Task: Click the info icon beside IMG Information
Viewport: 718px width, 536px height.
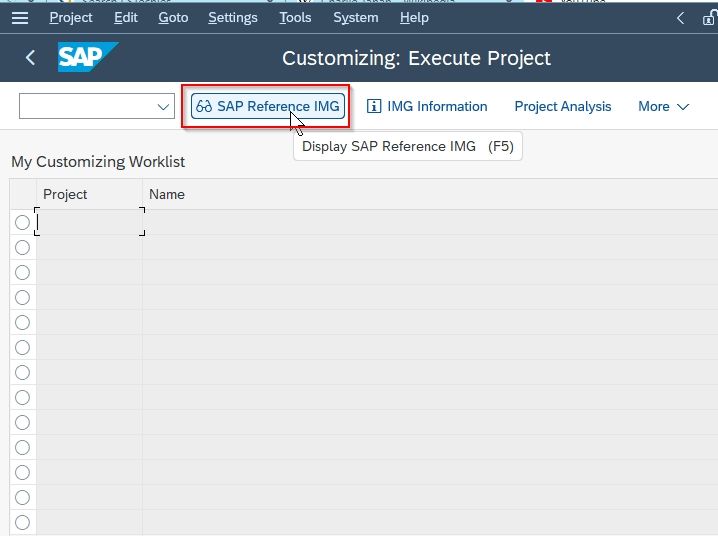Action: [374, 106]
